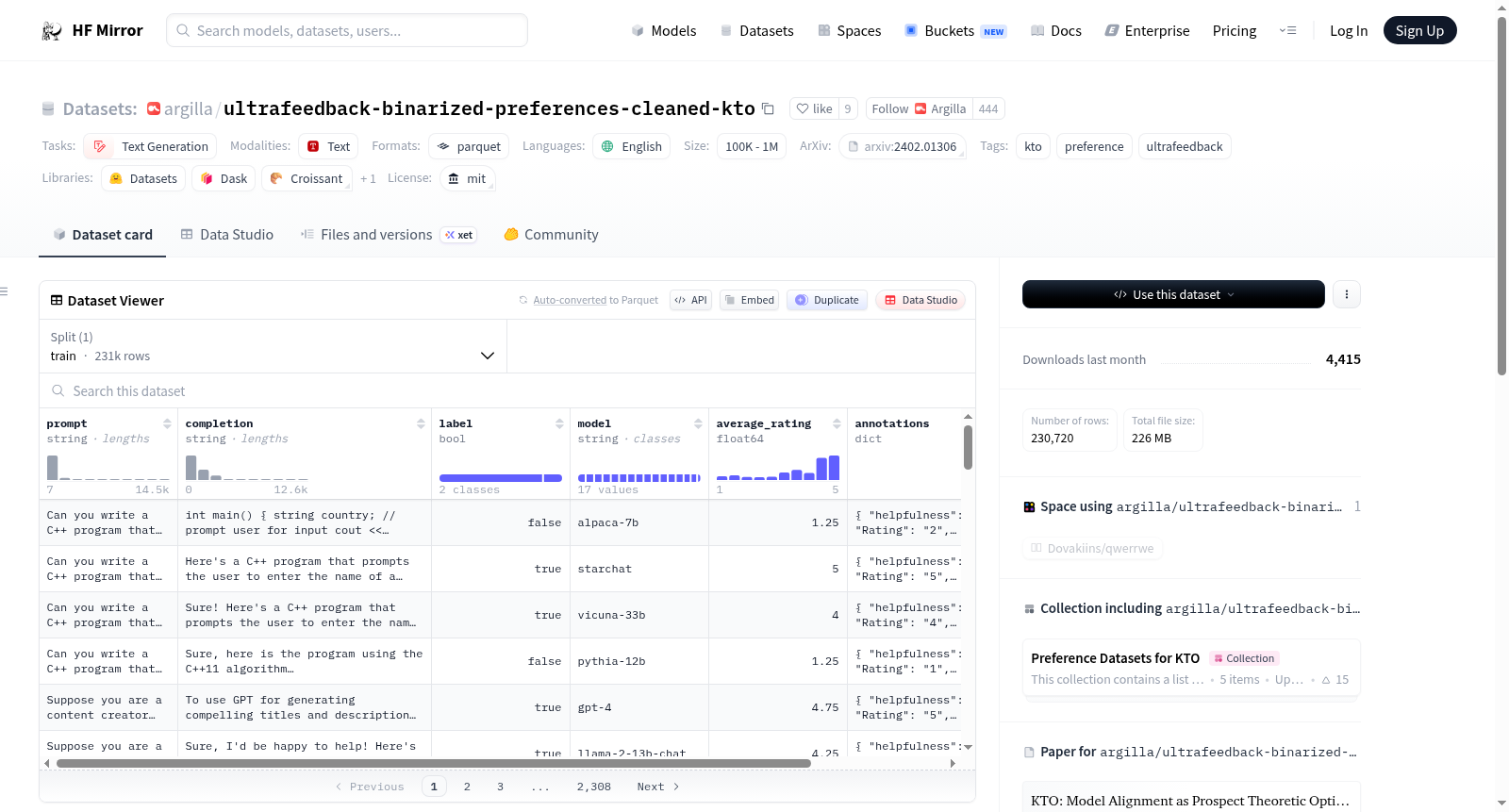Open Enterprise in the top navigation
The height and width of the screenshot is (812, 1509).
click(x=1147, y=31)
